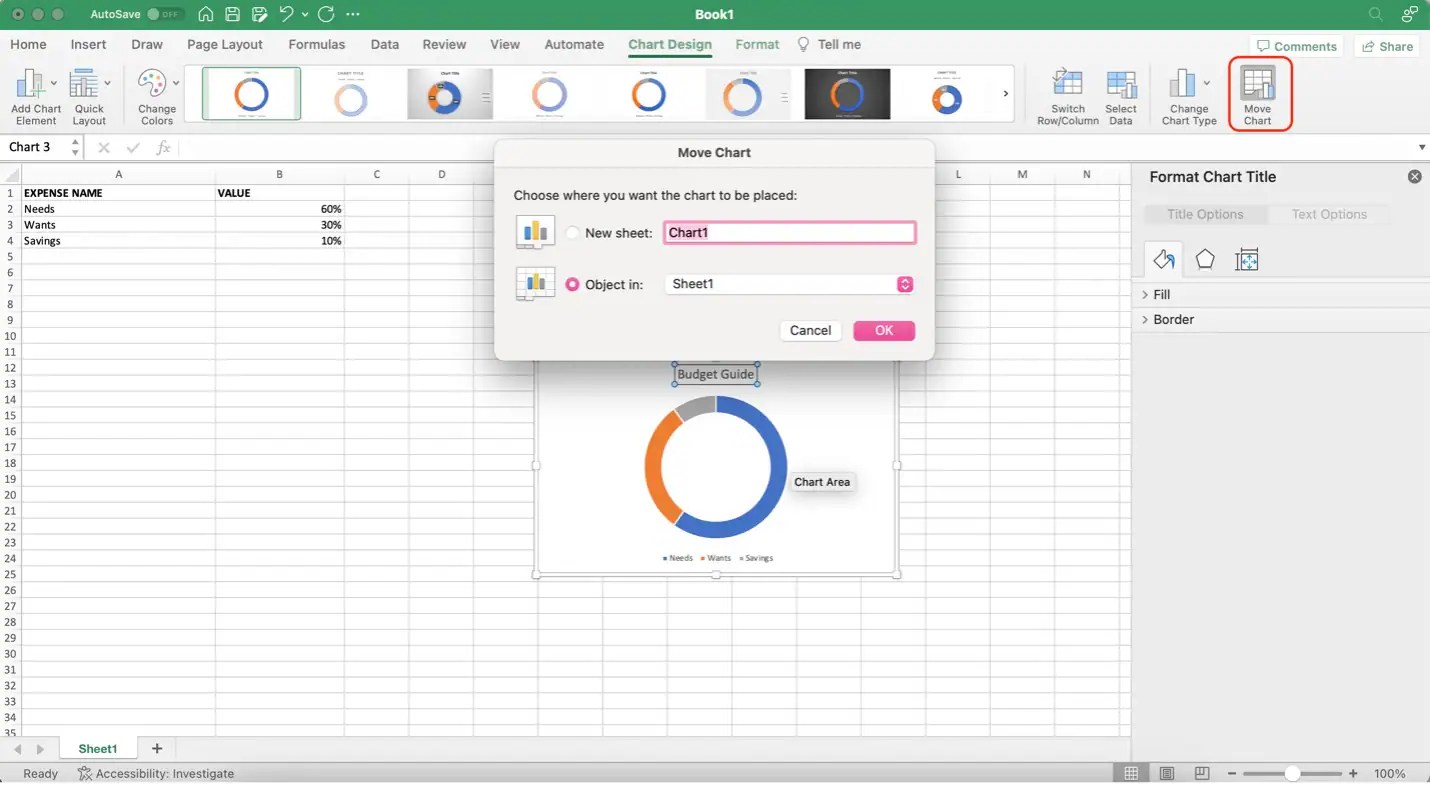Open the Formulas menu tab

pyautogui.click(x=316, y=44)
